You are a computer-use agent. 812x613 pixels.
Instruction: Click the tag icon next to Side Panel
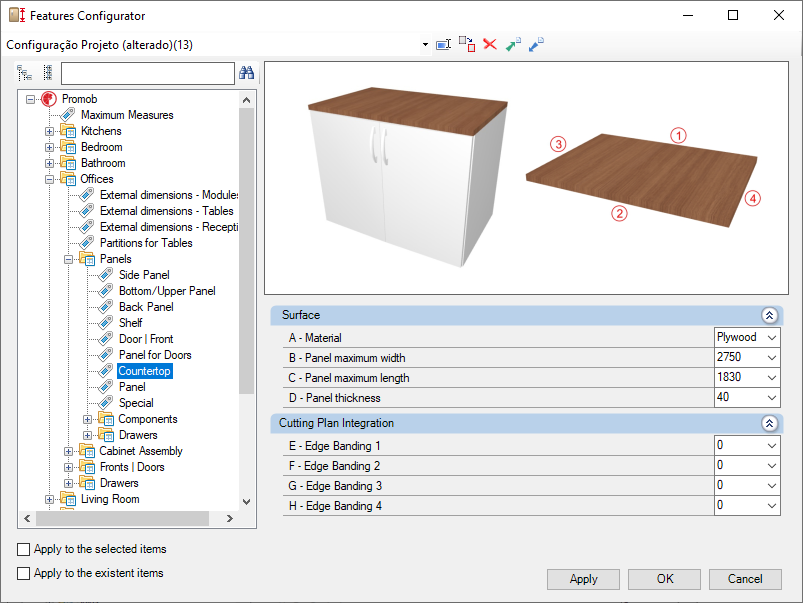pyautogui.click(x=106, y=274)
